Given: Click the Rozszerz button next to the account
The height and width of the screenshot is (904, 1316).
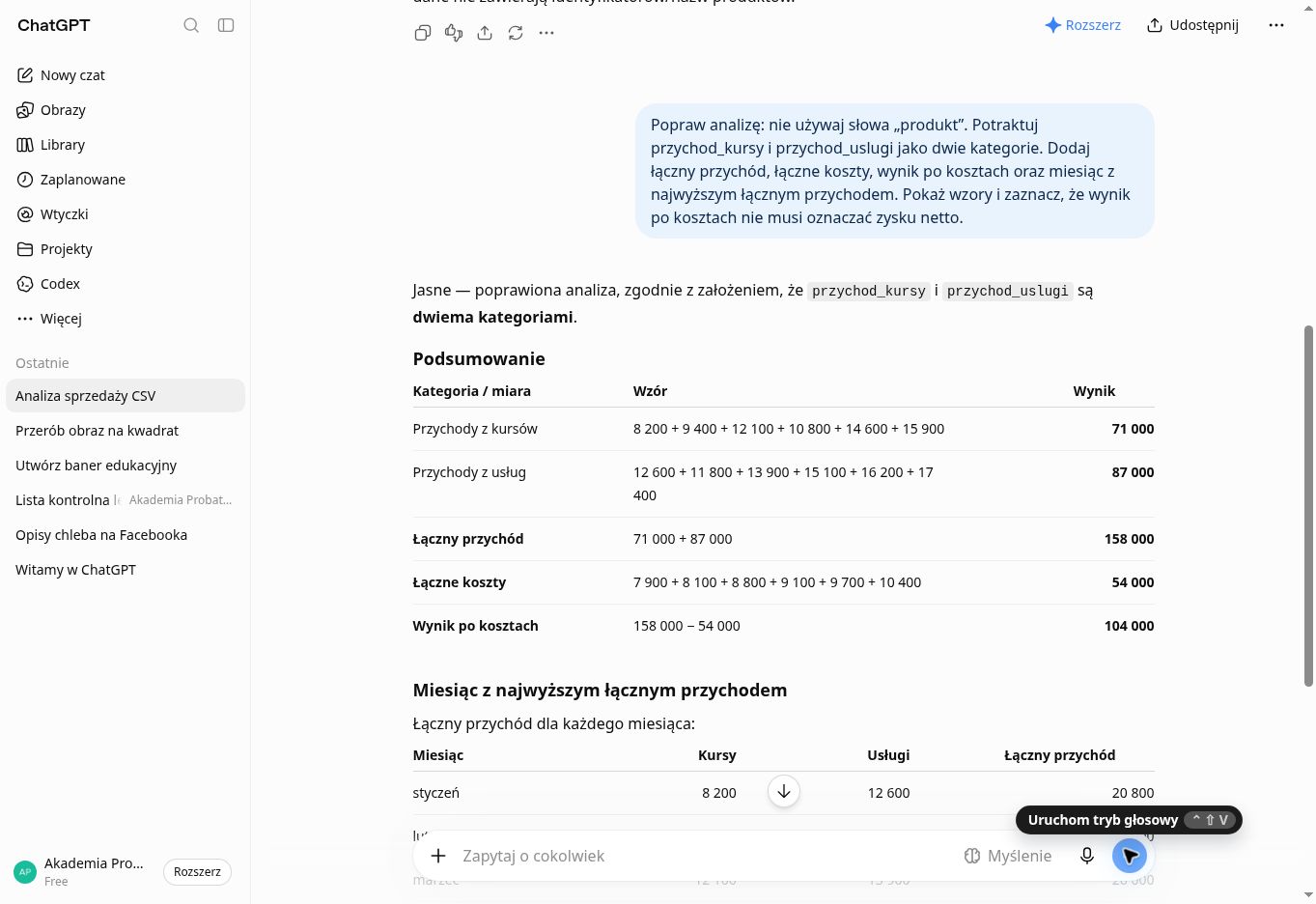Looking at the screenshot, I should coord(197,871).
